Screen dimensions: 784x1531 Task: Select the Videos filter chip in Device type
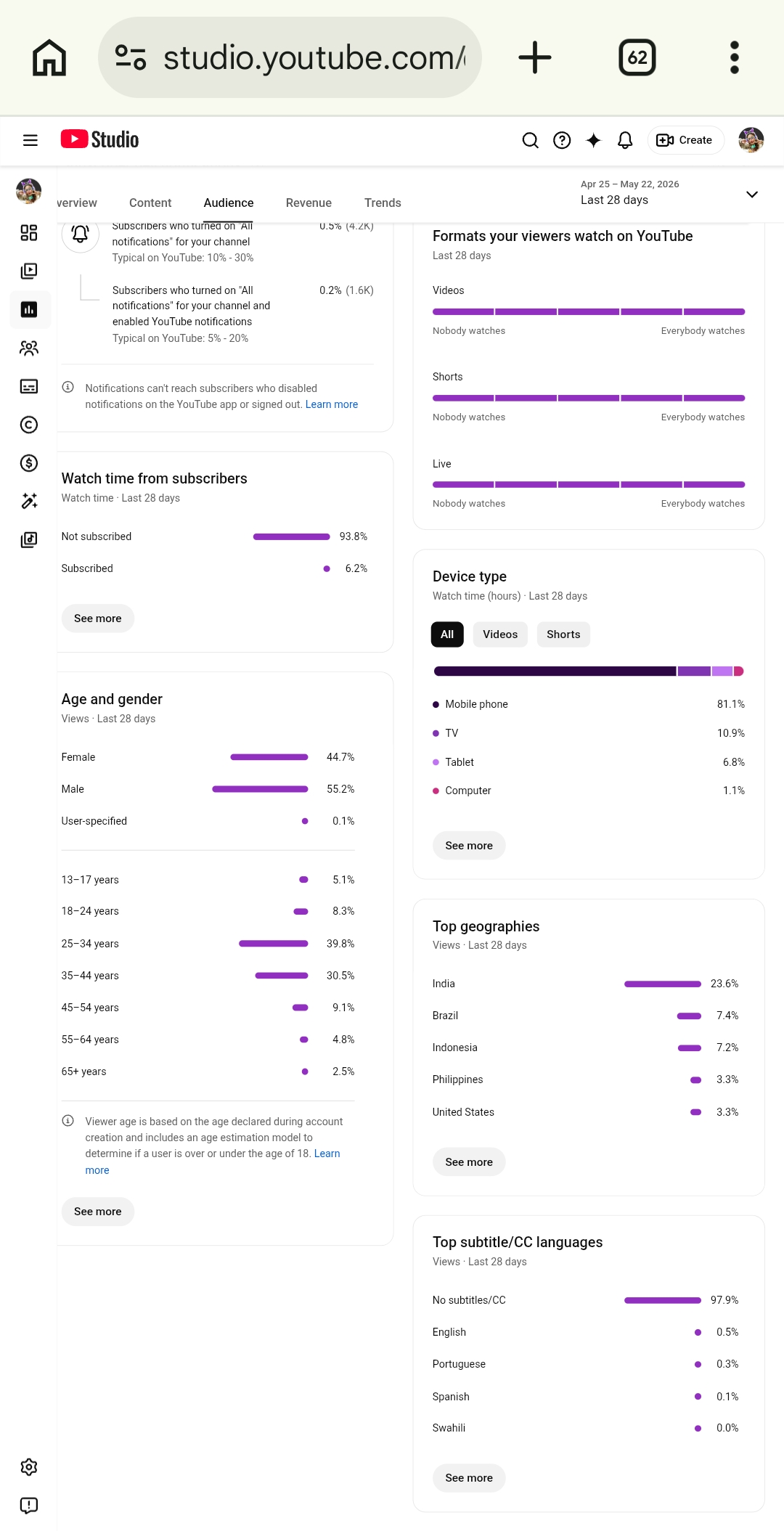[500, 634]
